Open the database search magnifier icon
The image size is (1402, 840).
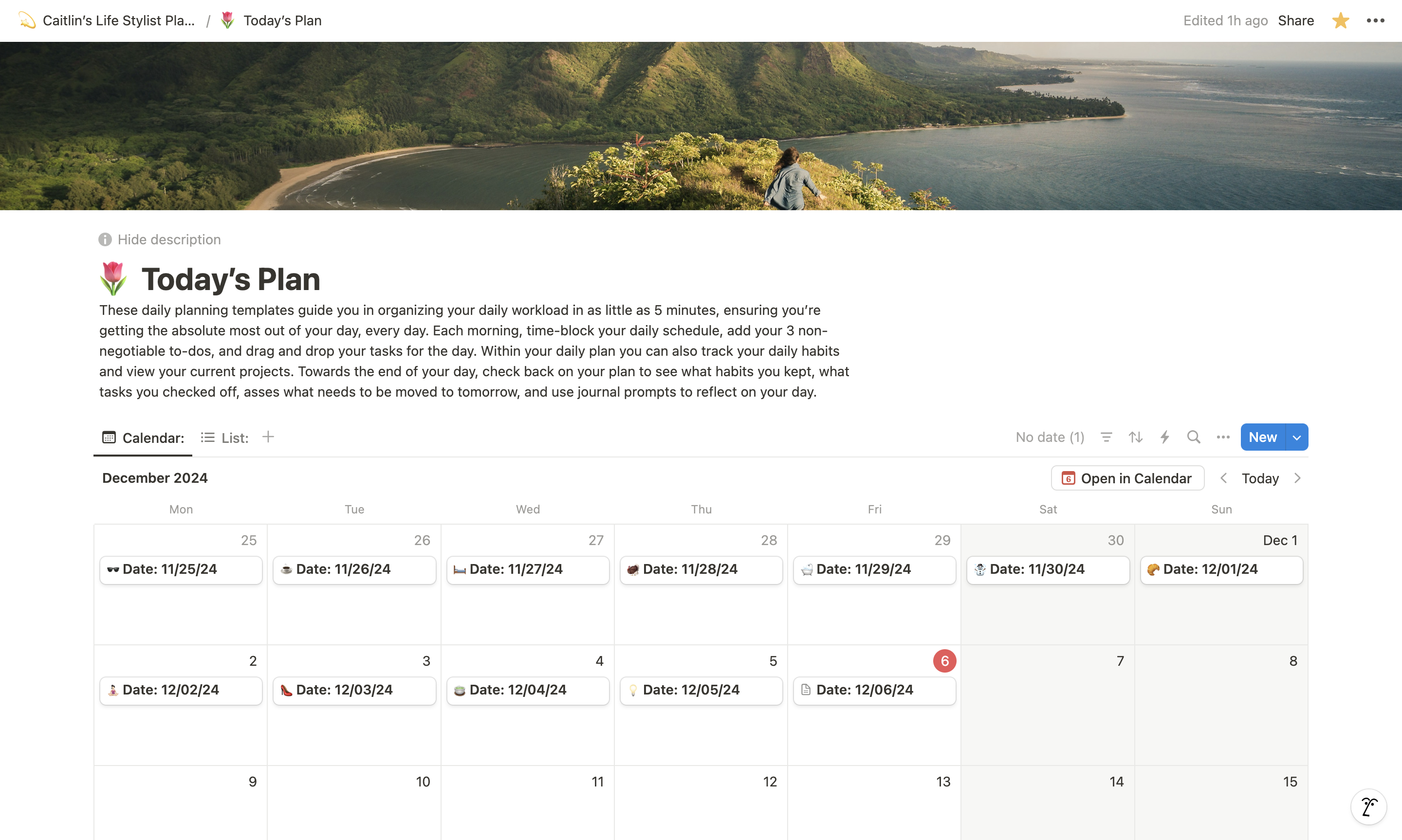pos(1193,437)
